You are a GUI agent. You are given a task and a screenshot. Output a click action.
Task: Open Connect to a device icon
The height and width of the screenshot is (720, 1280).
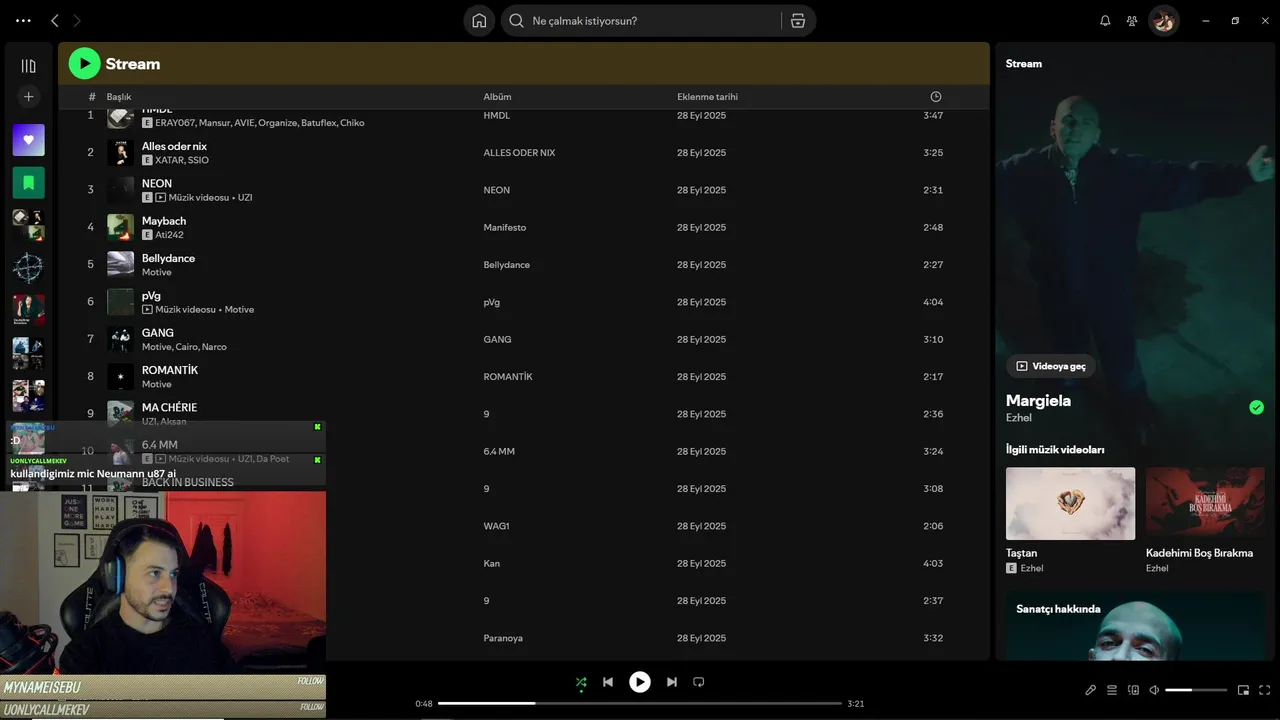point(1133,690)
